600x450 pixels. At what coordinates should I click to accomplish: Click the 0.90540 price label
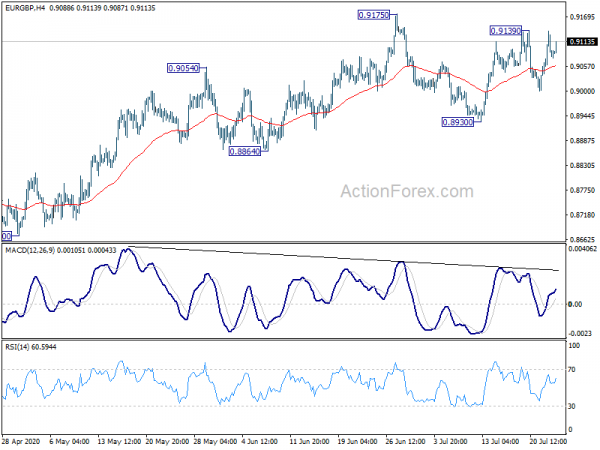tap(183, 68)
